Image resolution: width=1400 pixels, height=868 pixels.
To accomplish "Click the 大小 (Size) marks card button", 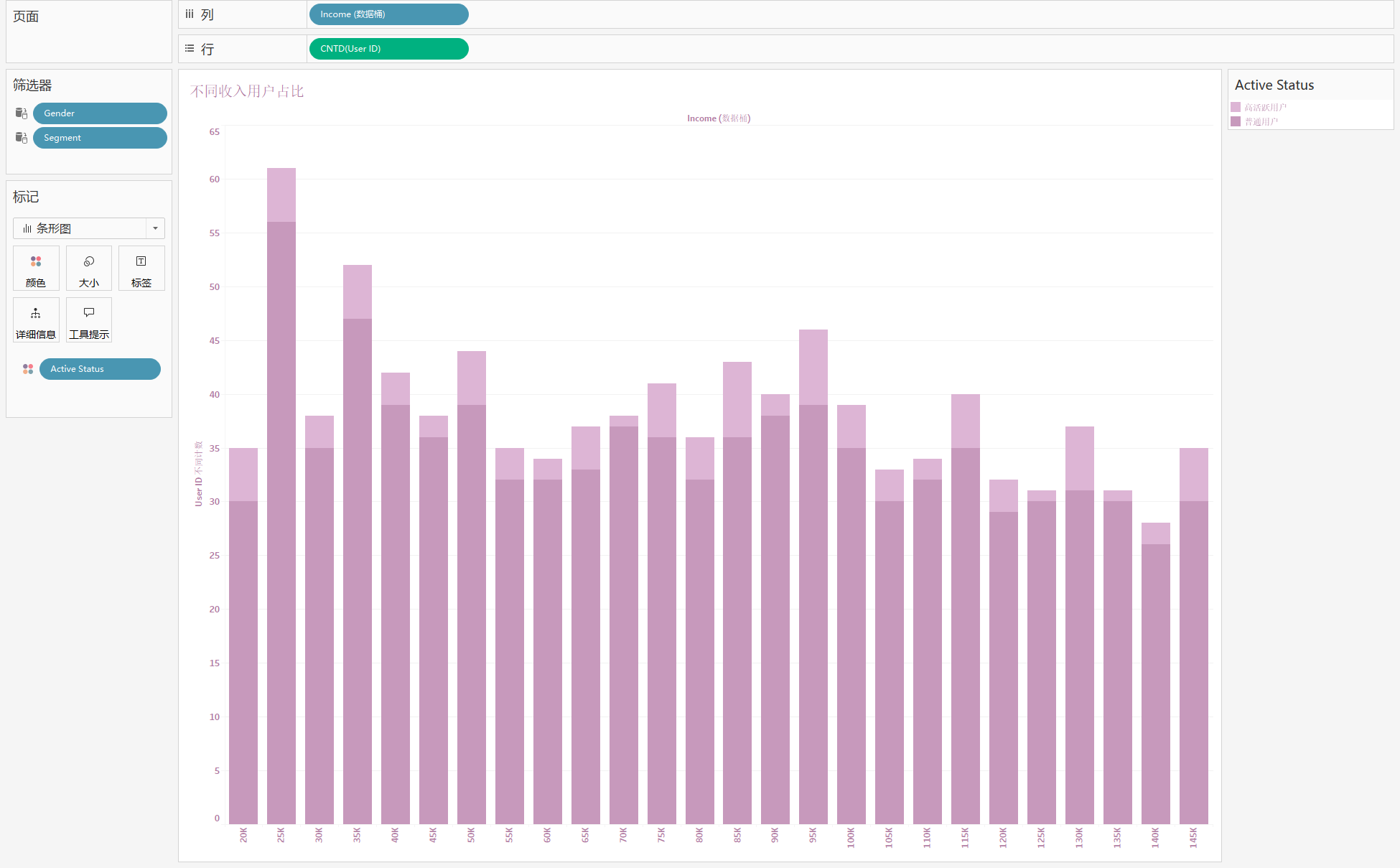I will coord(89,269).
